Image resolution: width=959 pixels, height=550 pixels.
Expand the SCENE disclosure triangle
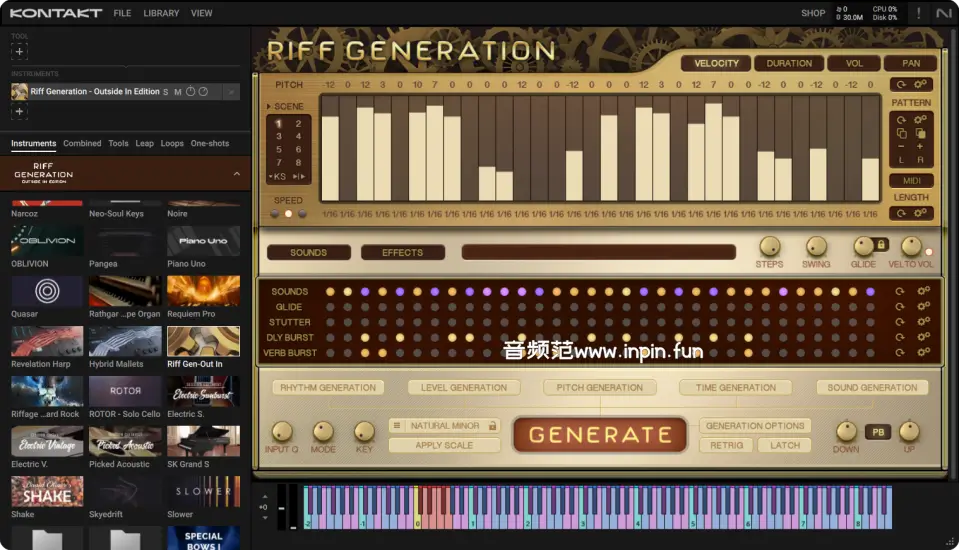[268, 106]
